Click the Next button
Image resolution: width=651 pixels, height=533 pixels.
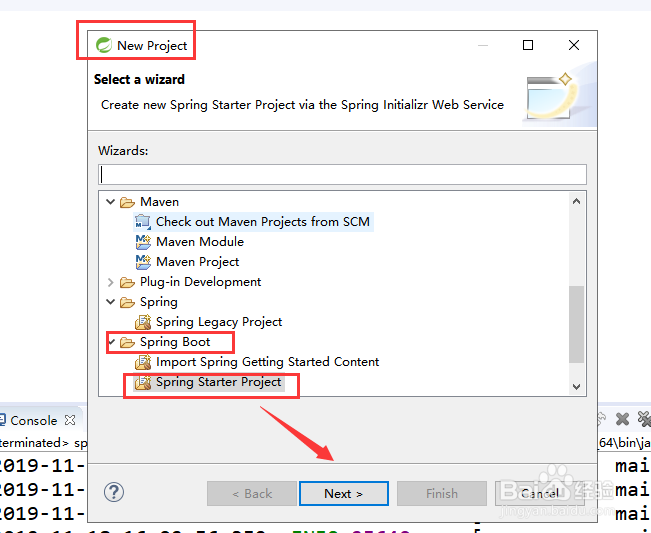tap(344, 494)
